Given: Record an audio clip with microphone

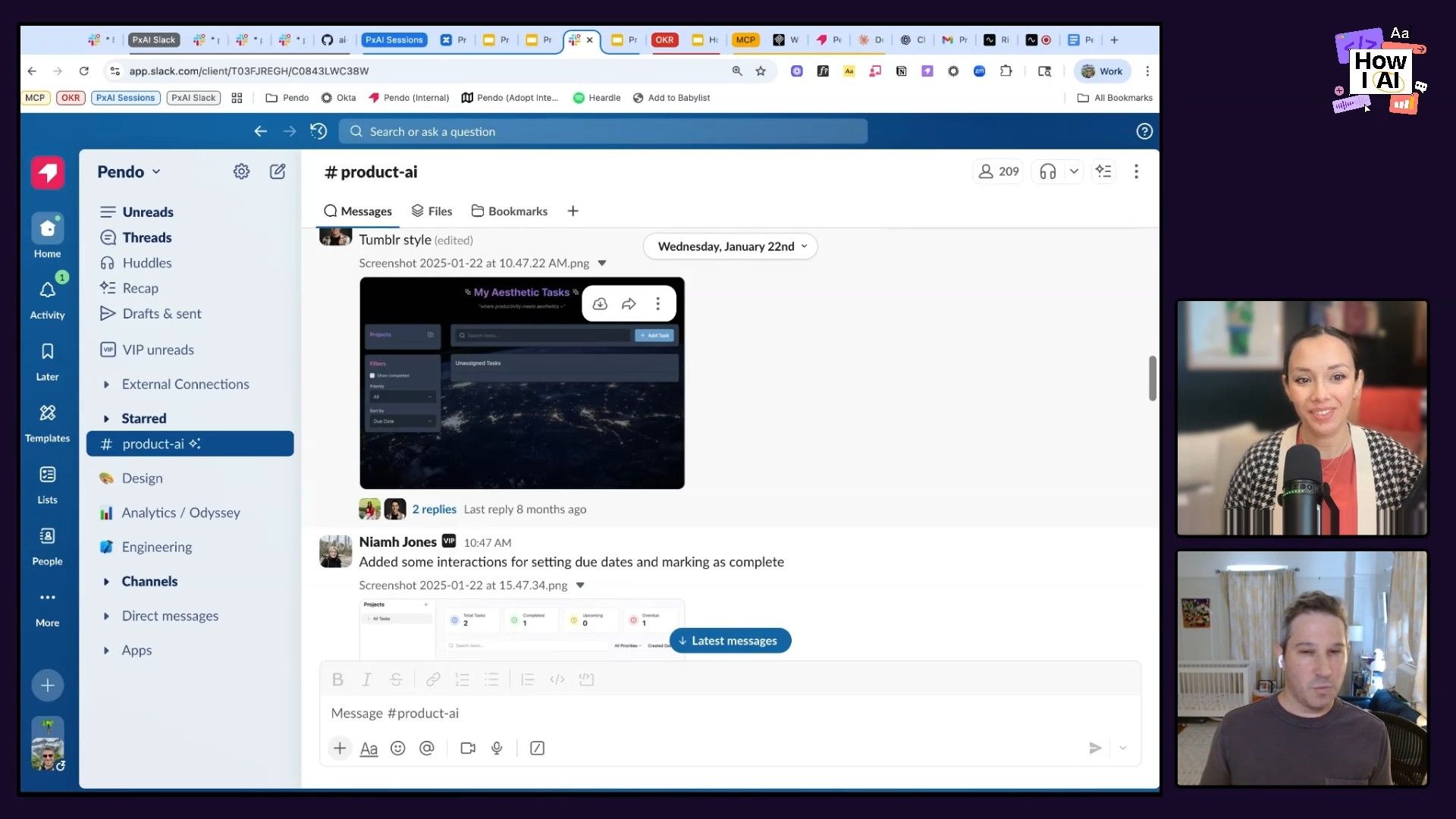Looking at the screenshot, I should pos(497,748).
